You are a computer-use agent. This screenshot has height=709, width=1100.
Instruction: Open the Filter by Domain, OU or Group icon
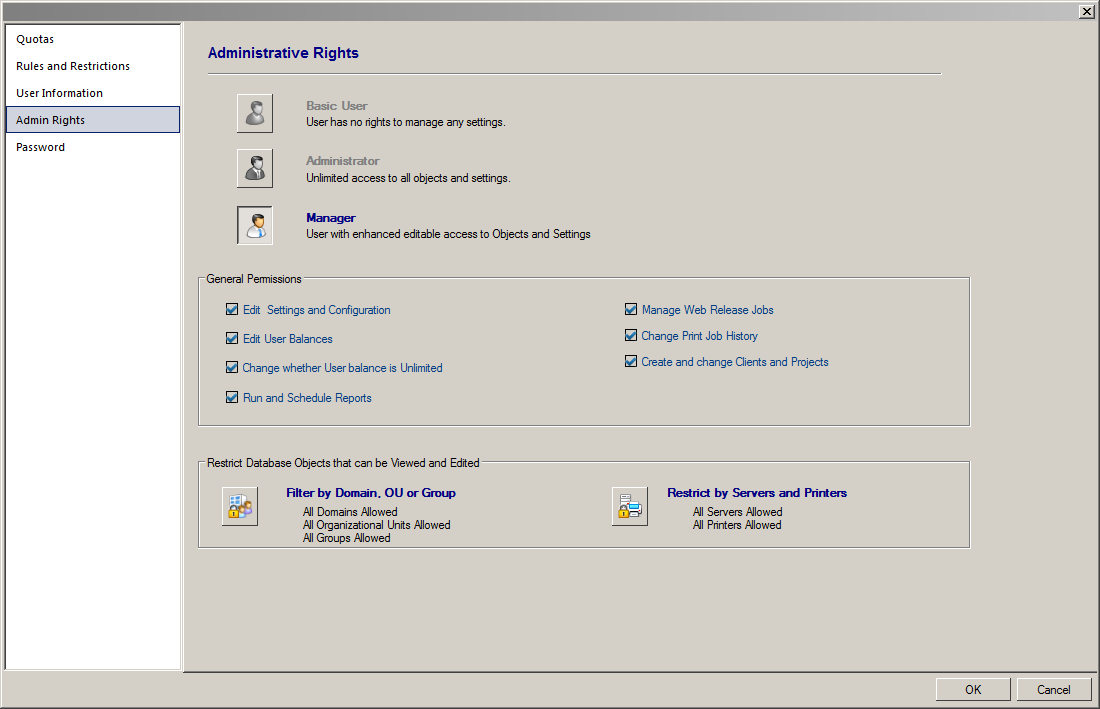[x=240, y=506]
